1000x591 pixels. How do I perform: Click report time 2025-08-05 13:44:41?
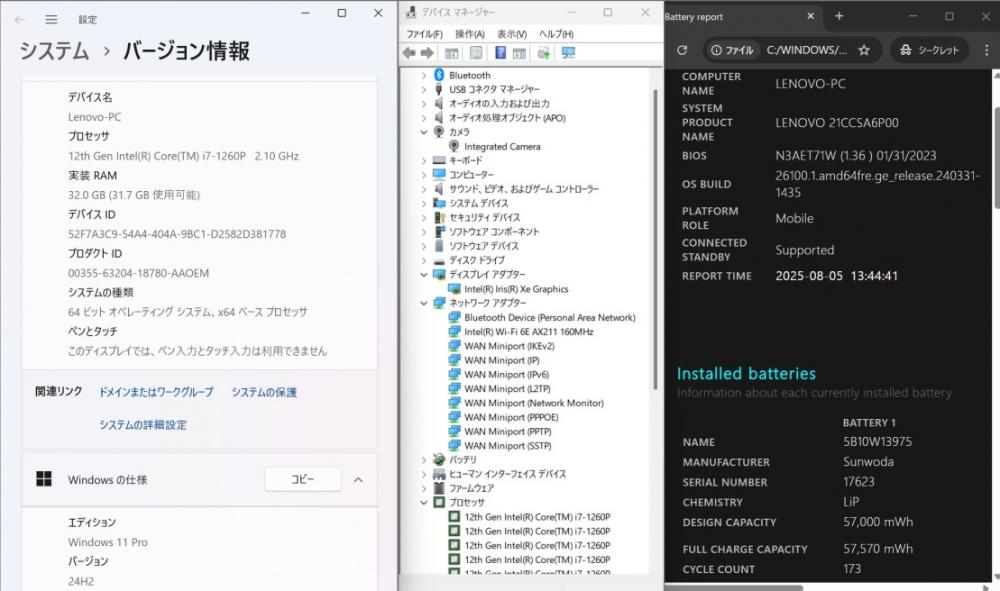836,276
